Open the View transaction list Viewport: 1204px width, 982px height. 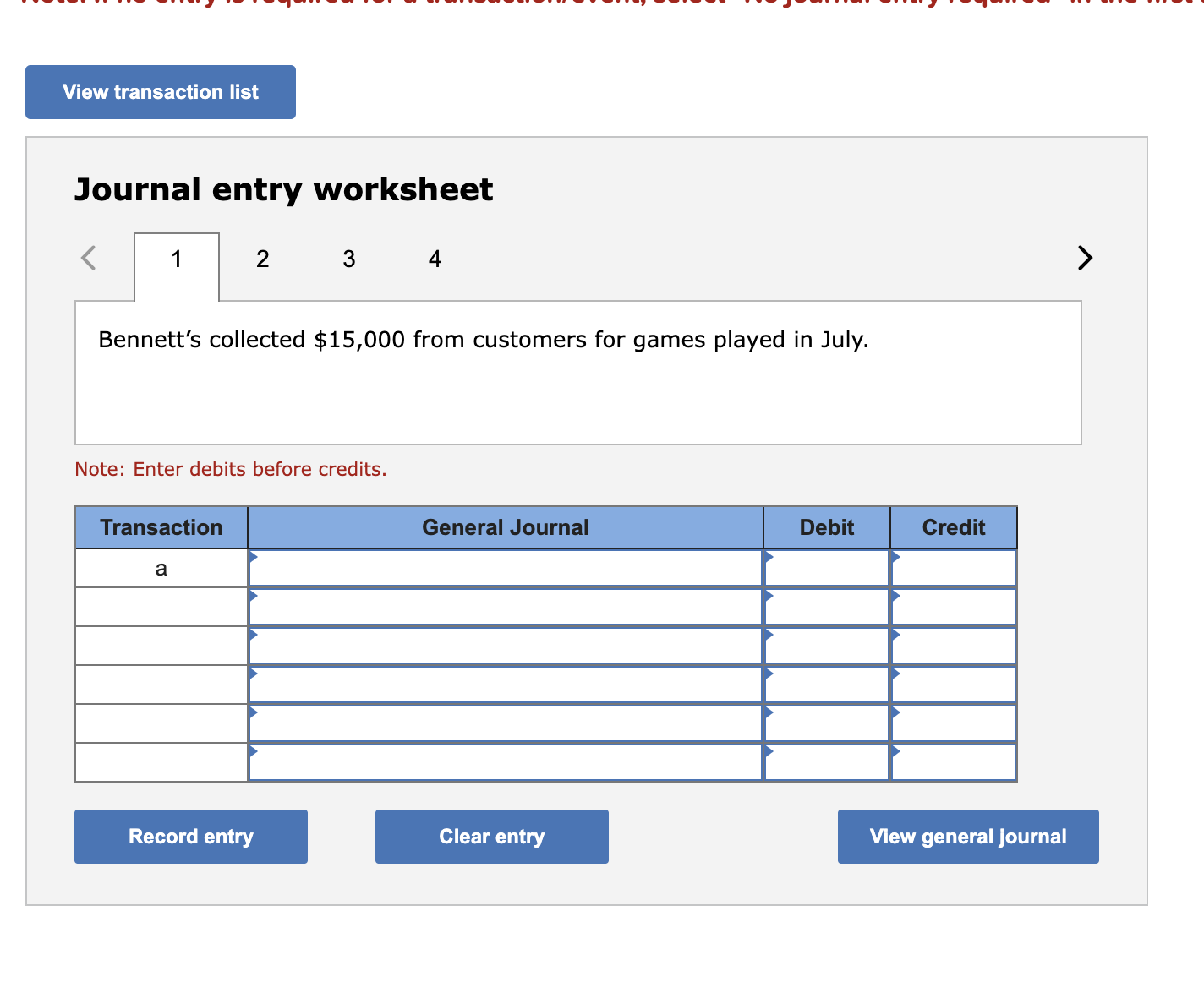[x=161, y=92]
